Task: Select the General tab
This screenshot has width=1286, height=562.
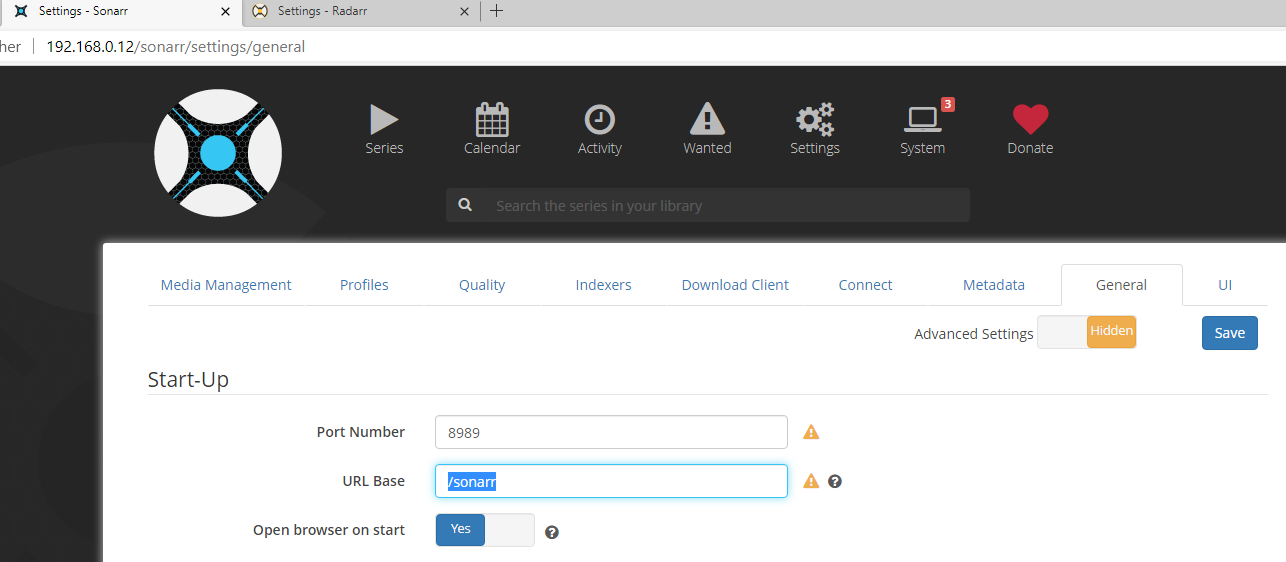Action: pos(1122,285)
